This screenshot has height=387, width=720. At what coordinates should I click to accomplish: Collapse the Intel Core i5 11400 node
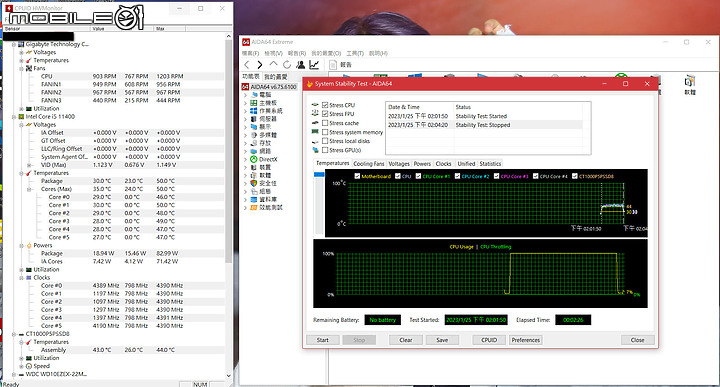coord(14,117)
